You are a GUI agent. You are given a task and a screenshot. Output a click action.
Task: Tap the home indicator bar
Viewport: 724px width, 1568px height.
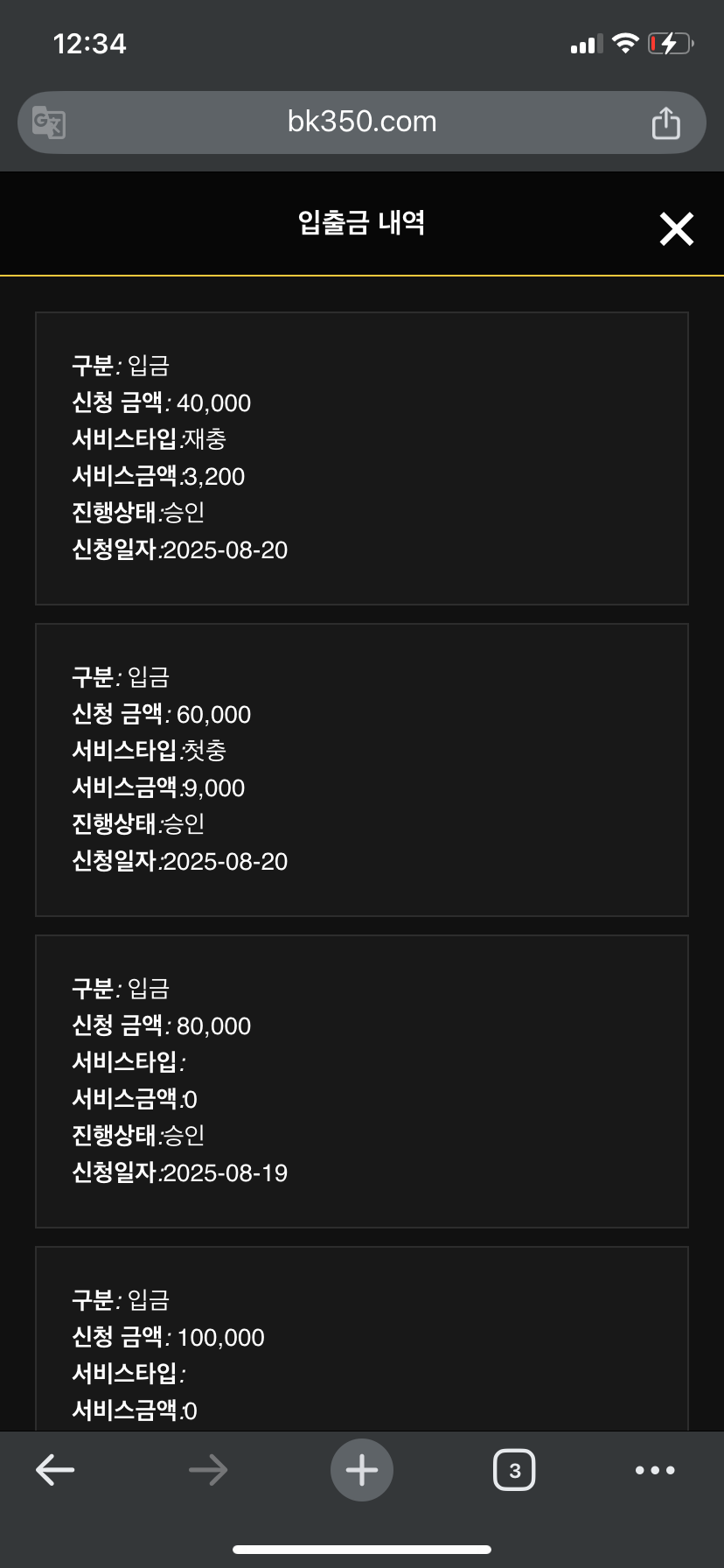(362, 1550)
